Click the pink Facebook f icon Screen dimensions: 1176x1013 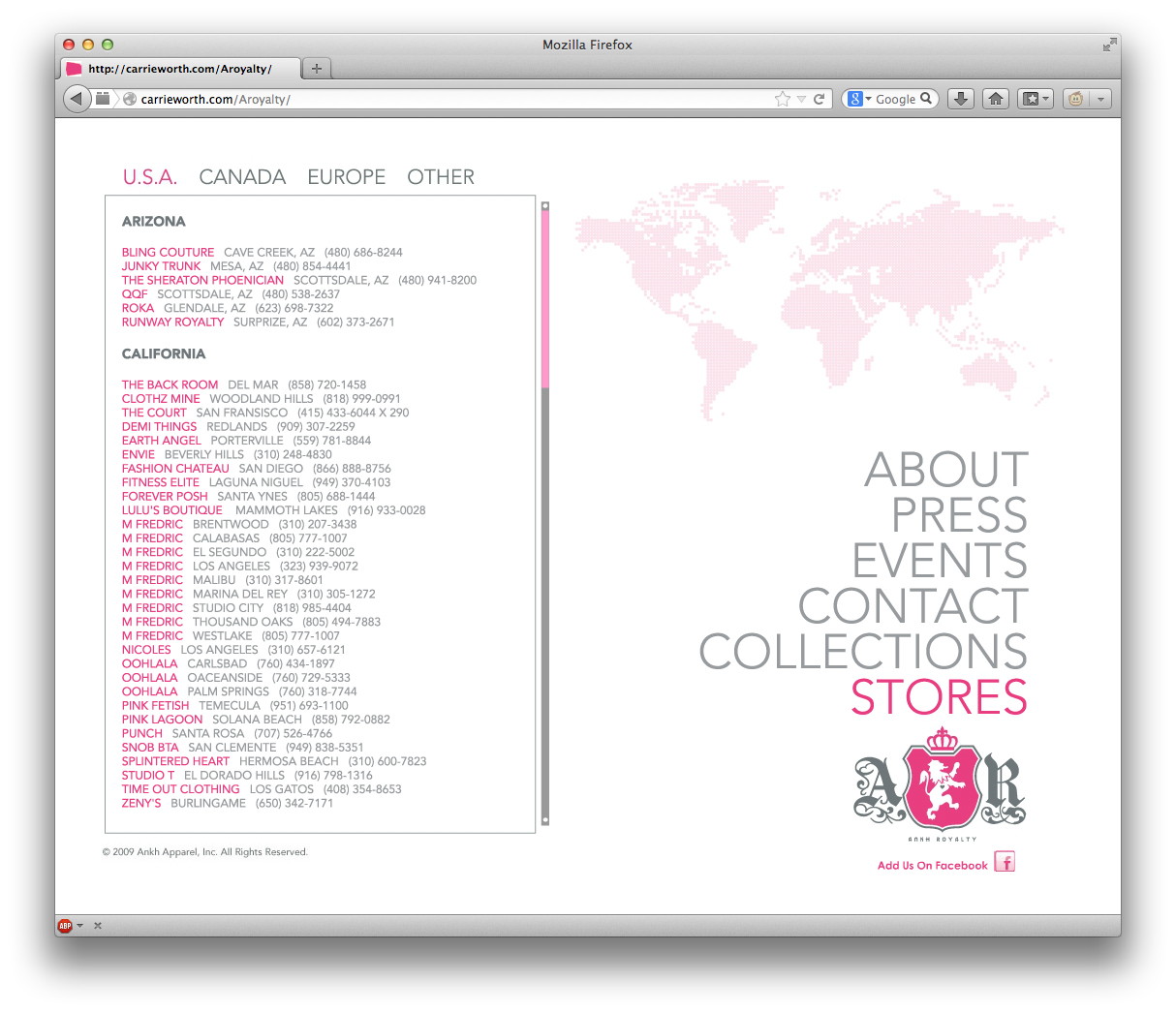pyautogui.click(x=1005, y=862)
